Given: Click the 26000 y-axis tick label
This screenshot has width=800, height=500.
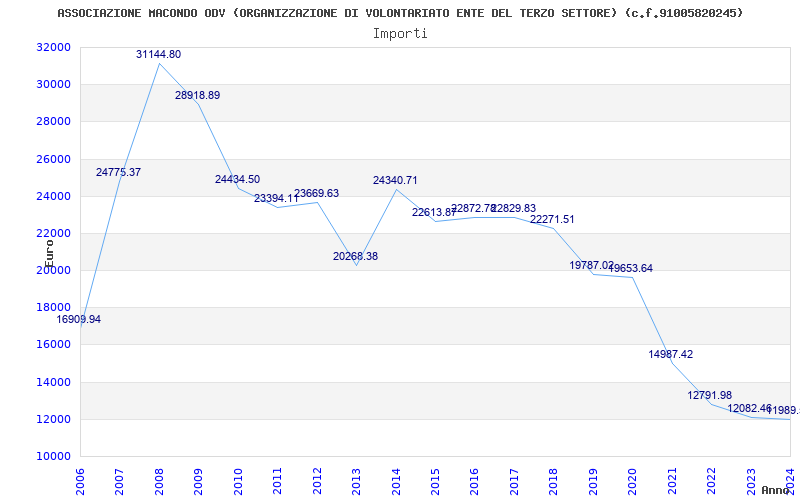Looking at the screenshot, I should click(53, 159).
